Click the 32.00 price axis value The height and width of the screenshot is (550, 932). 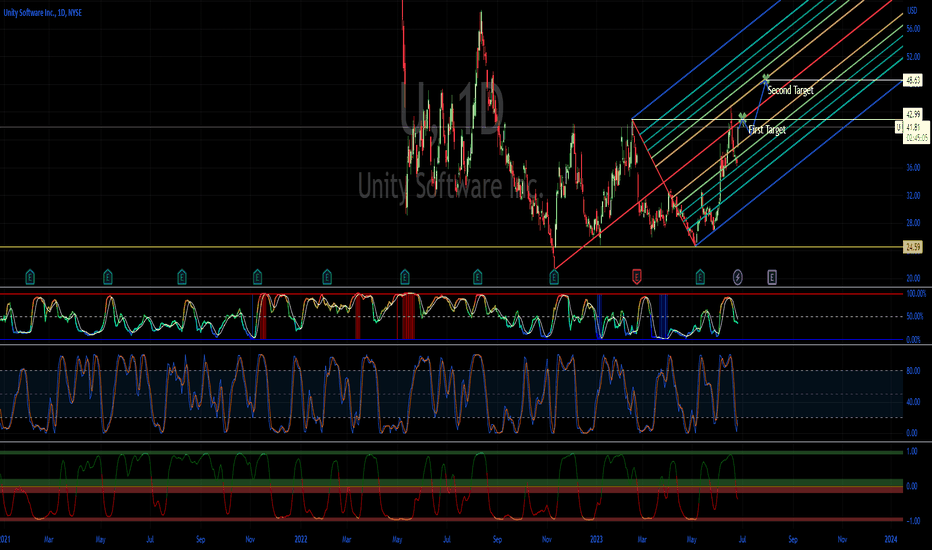[913, 195]
